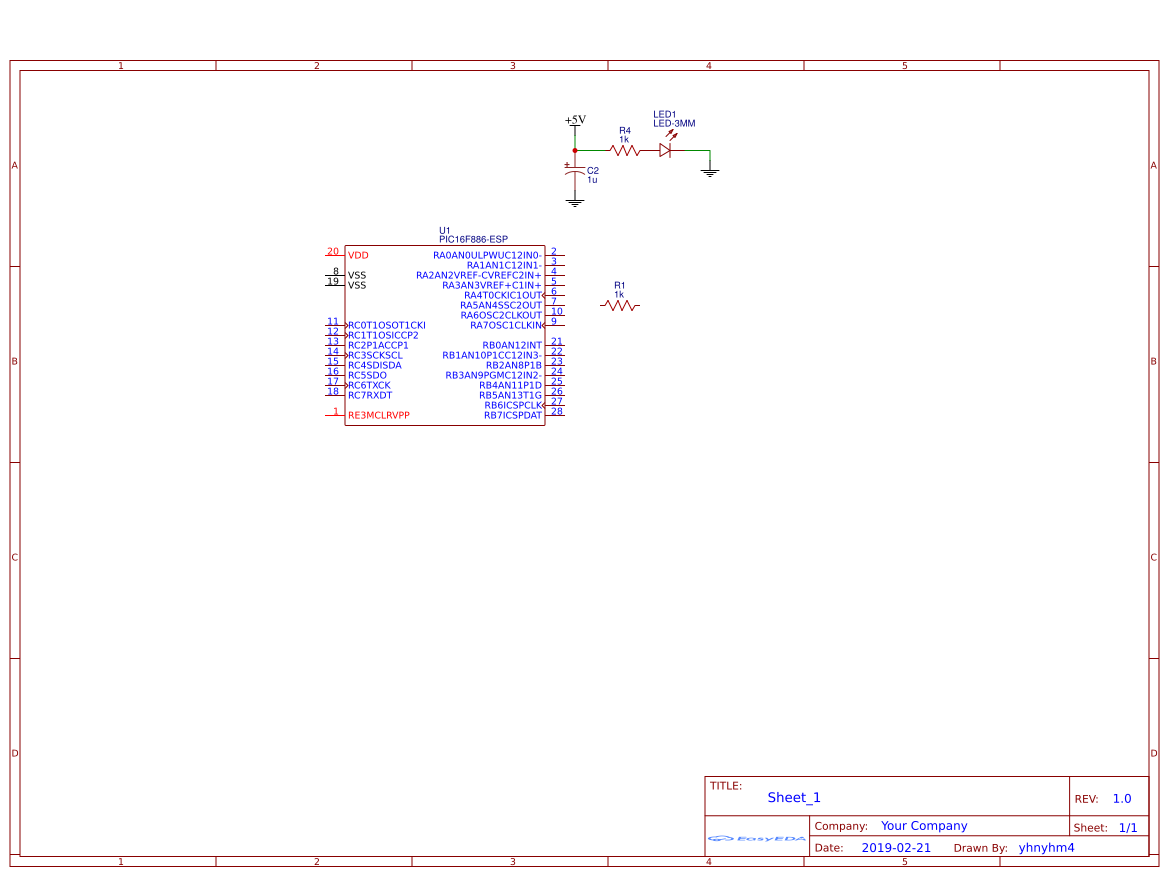Viewport: 1169px width, 877px height.
Task: Click the RB0AN12INT pin on the microcontroller
Action: coord(513,342)
